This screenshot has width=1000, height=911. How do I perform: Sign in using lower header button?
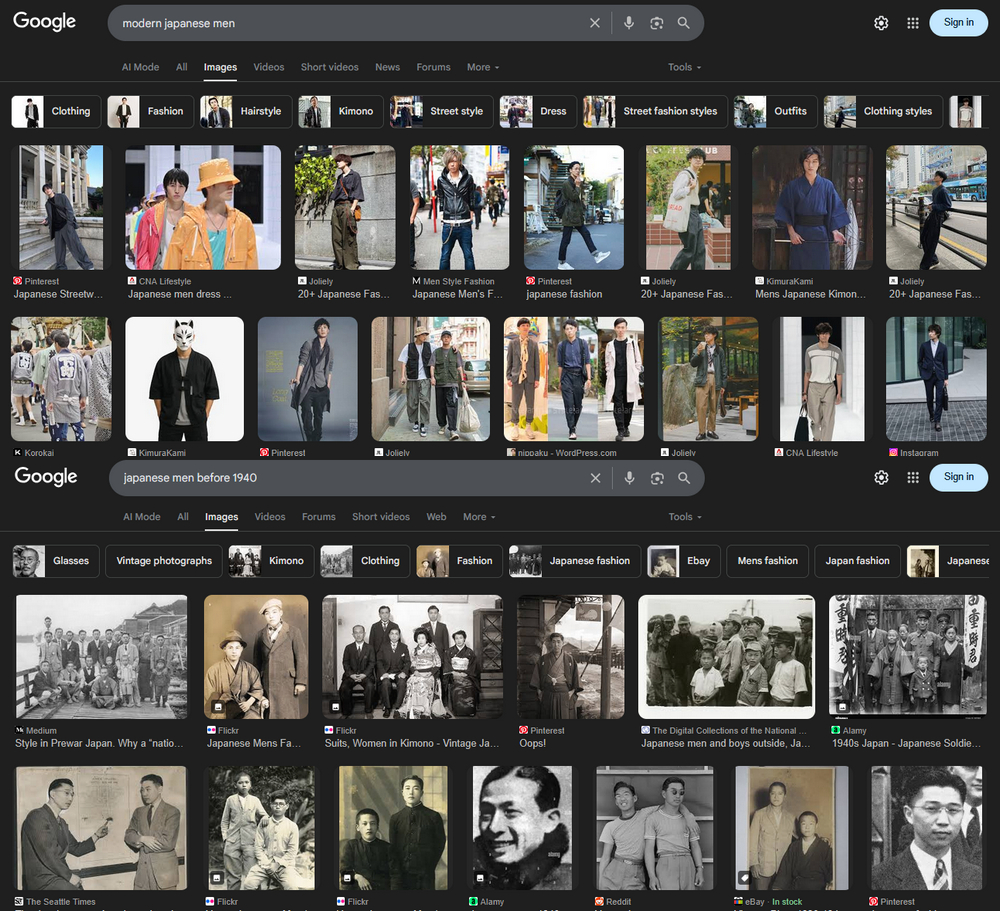(x=959, y=477)
